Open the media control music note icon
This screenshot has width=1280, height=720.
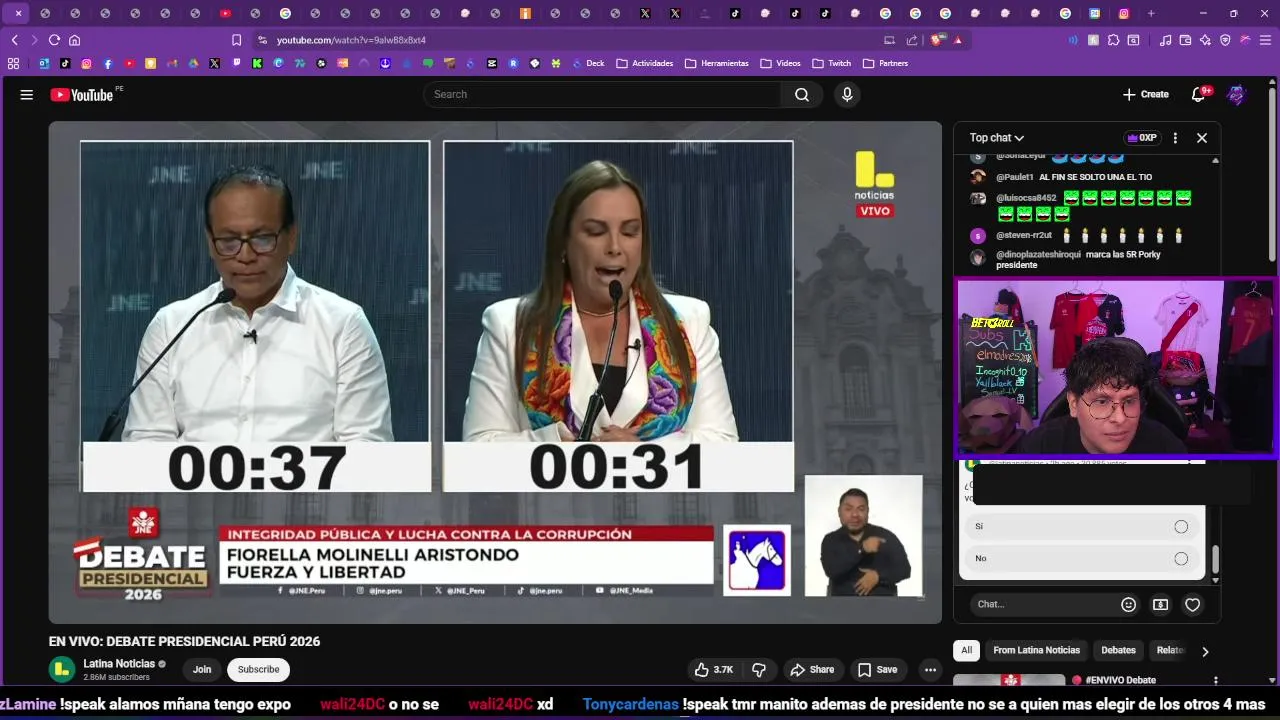[1165, 40]
